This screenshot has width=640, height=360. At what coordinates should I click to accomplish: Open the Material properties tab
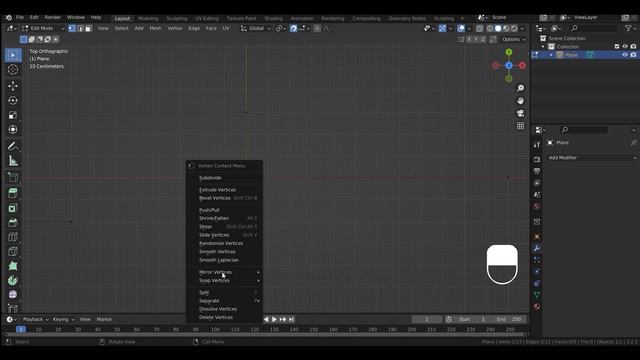coord(537,307)
